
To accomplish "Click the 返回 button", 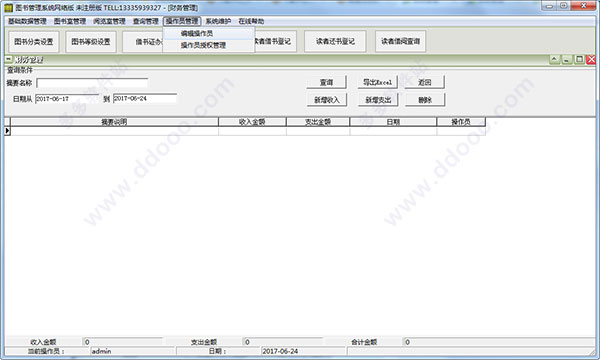I will [x=425, y=82].
